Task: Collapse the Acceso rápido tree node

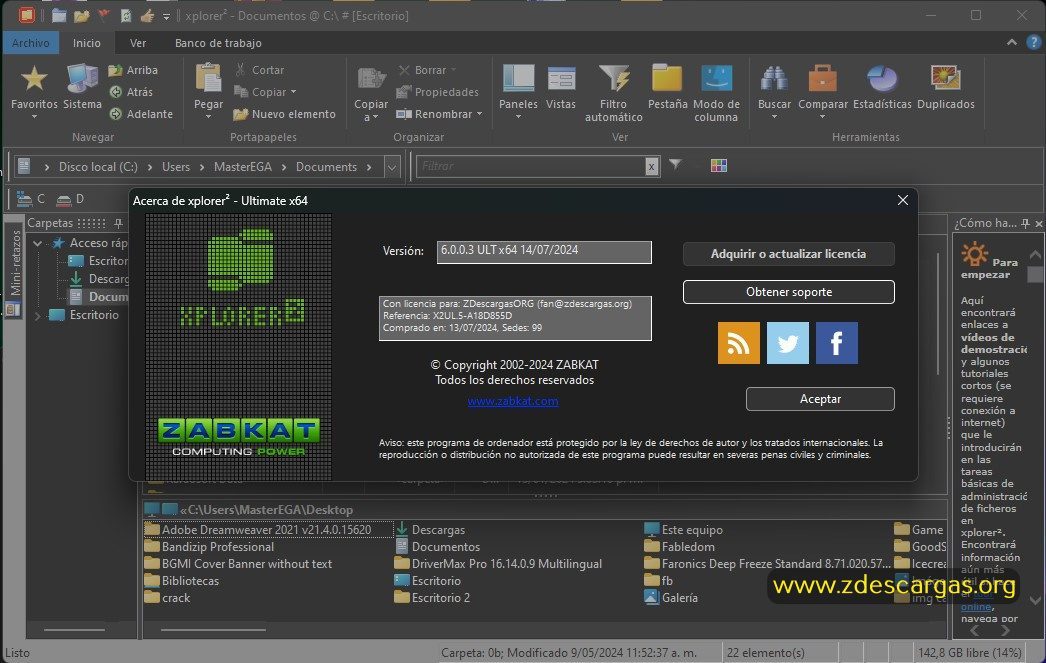Action: click(38, 243)
